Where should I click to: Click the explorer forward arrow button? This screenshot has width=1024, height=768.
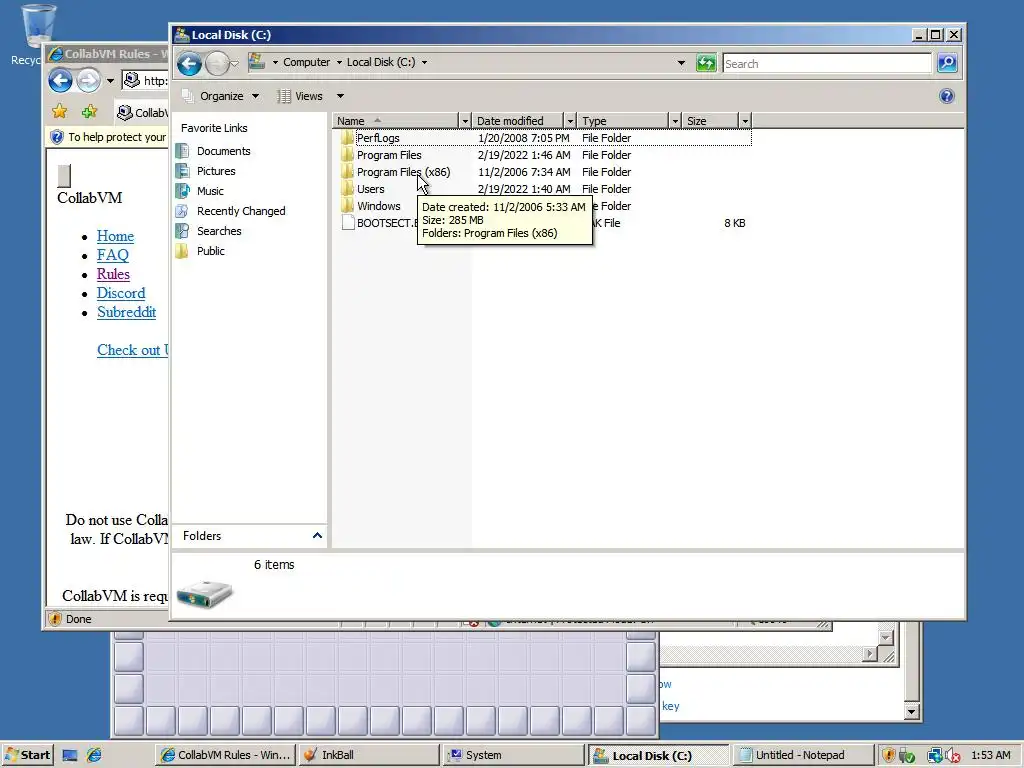pos(217,63)
